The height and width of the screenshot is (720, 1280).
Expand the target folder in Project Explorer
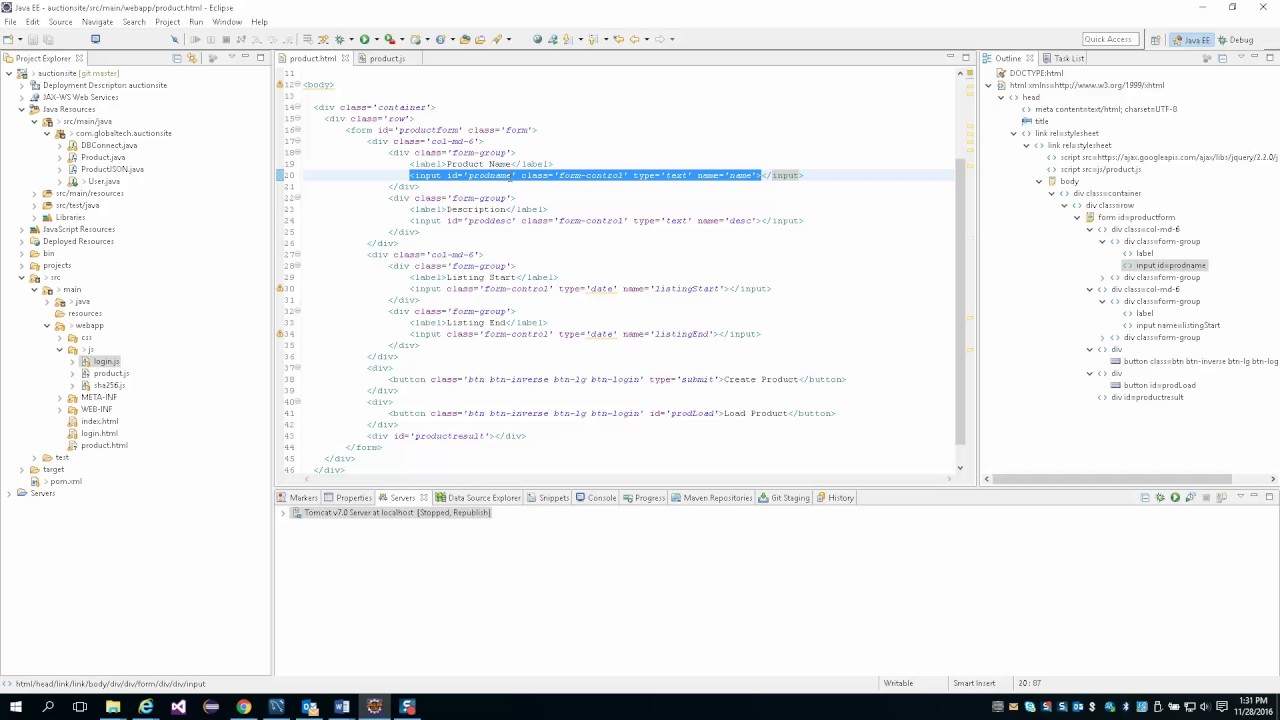click(x=22, y=469)
